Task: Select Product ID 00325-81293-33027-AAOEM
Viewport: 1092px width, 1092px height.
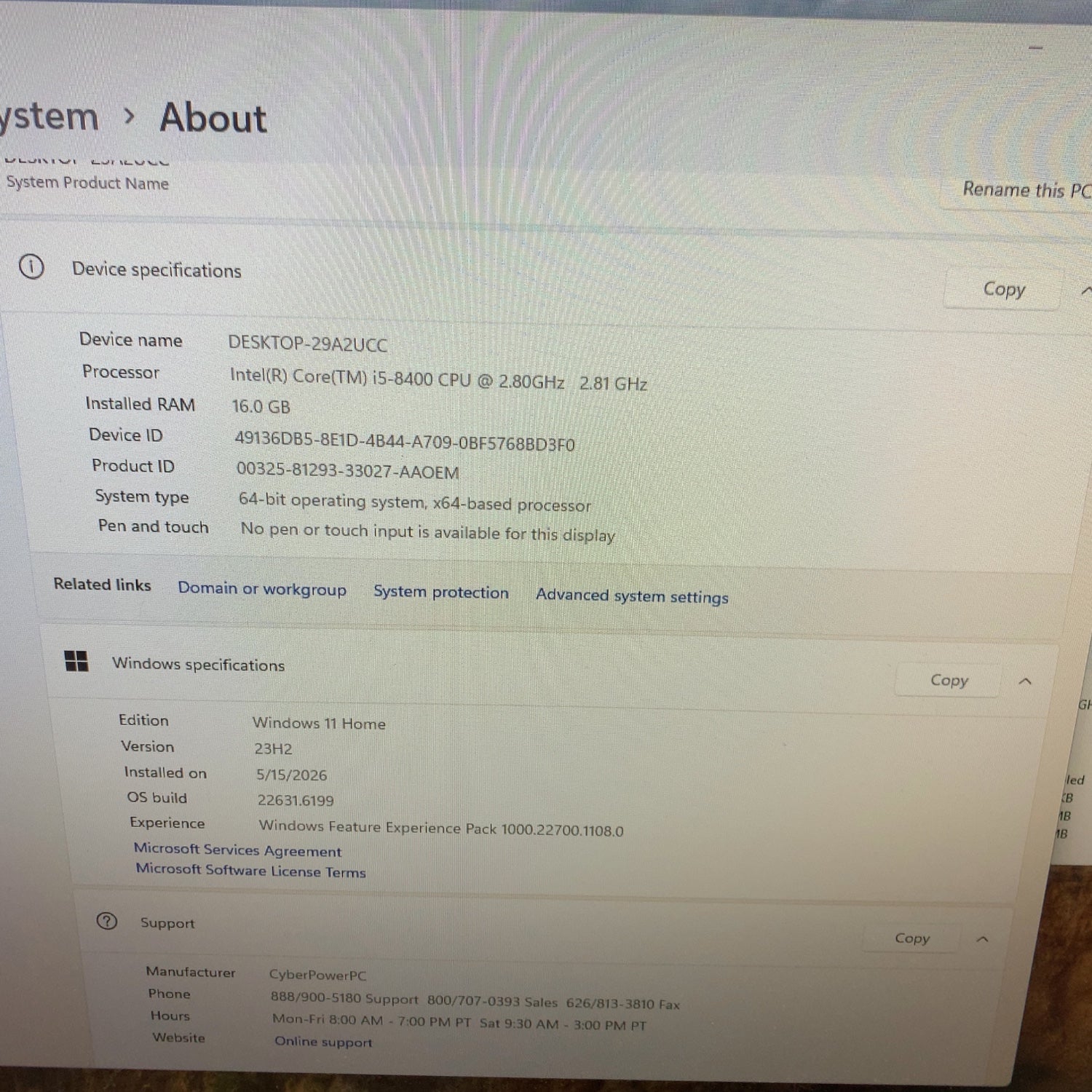Action: coord(347,470)
